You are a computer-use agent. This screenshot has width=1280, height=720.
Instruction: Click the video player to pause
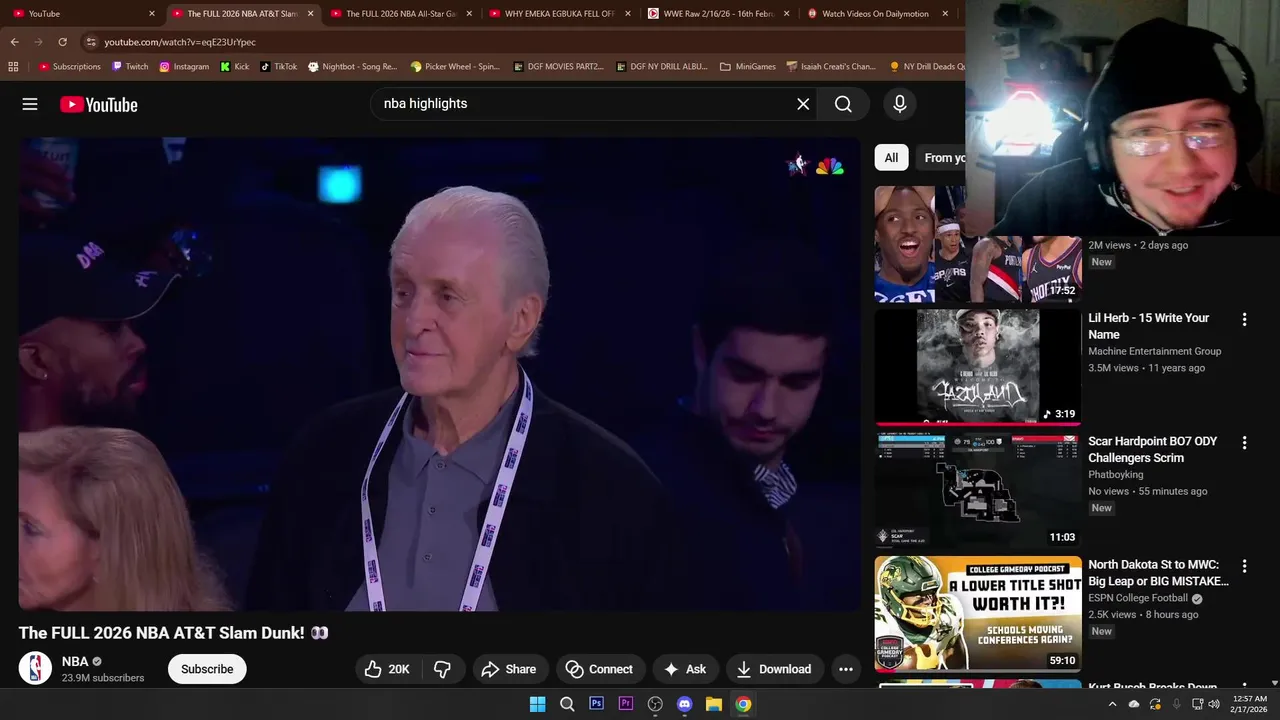[439, 374]
